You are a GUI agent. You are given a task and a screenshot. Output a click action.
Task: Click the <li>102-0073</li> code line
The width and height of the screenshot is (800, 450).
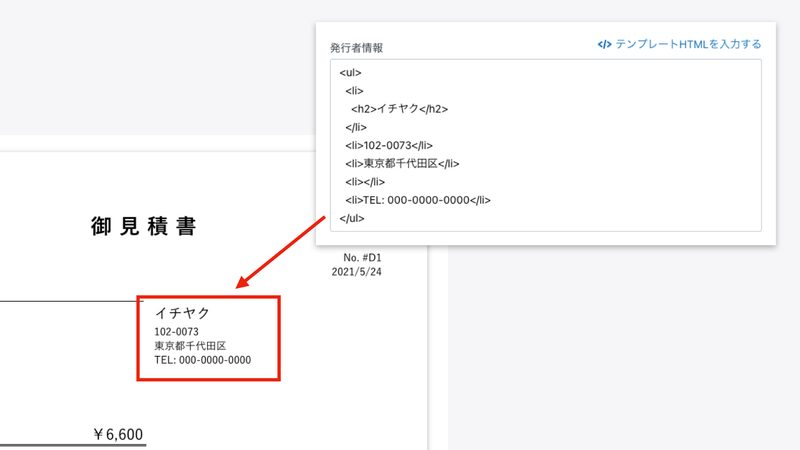coord(389,145)
